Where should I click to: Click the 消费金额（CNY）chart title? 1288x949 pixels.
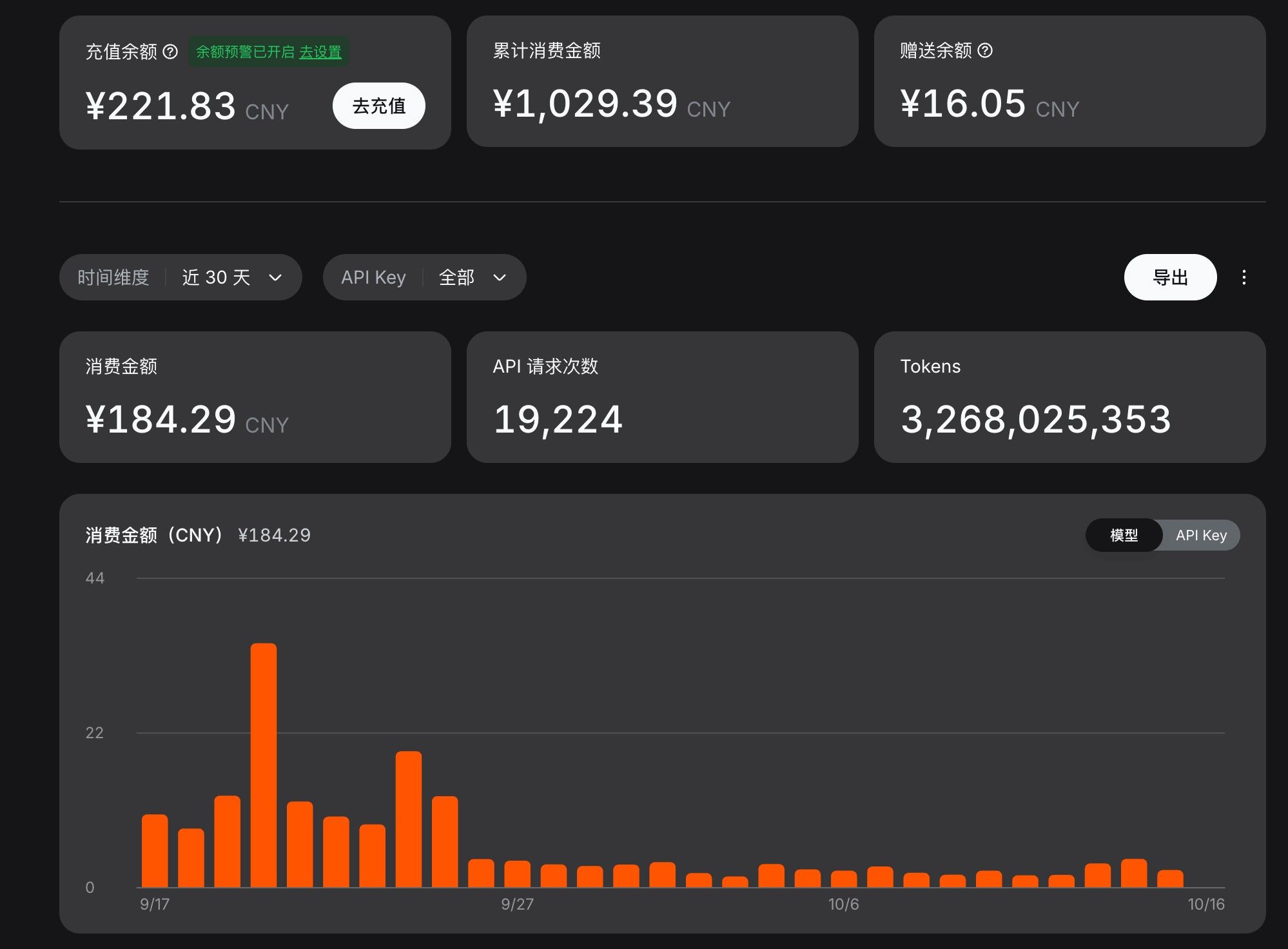[155, 535]
